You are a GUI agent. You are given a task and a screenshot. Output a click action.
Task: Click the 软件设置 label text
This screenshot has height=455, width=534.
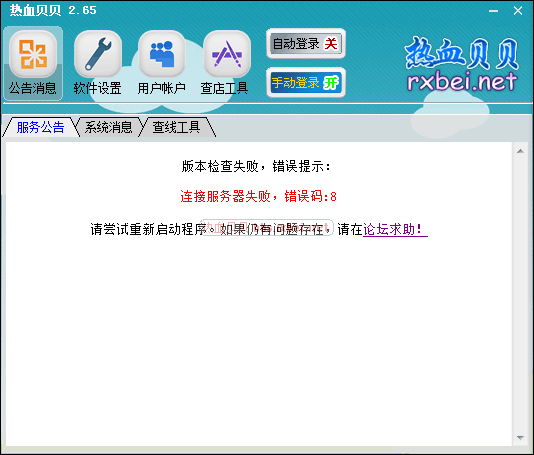click(98, 88)
